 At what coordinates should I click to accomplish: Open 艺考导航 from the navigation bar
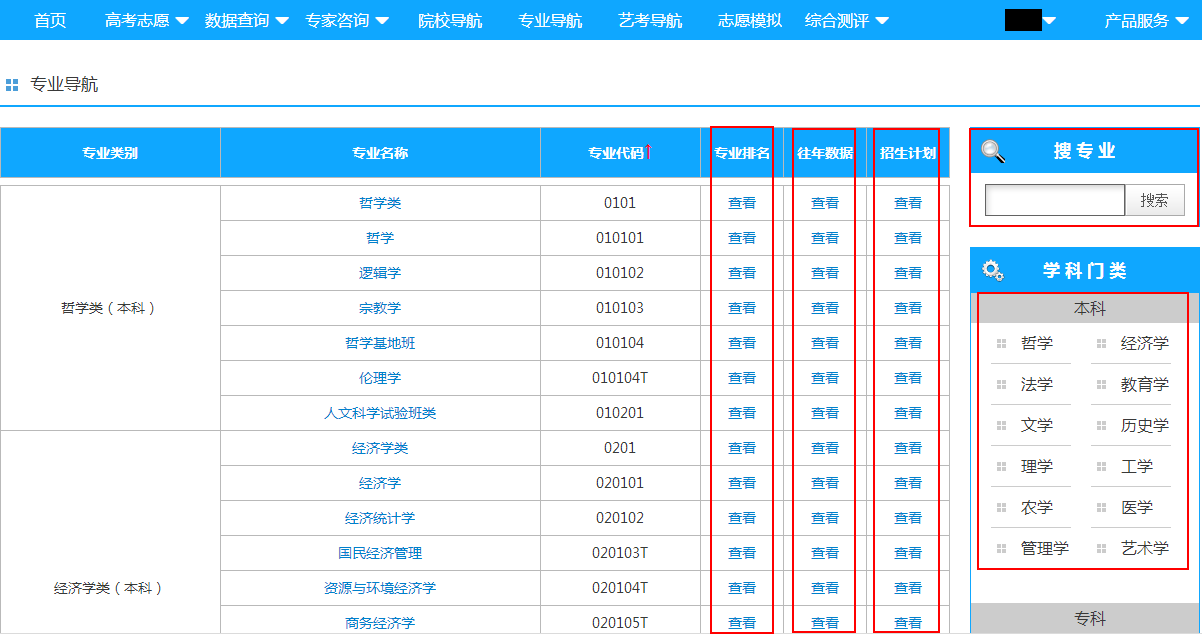pyautogui.click(x=650, y=20)
